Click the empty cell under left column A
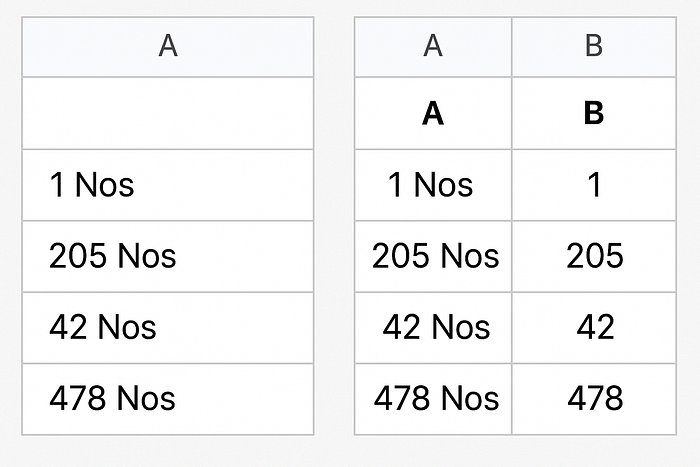 click(168, 113)
